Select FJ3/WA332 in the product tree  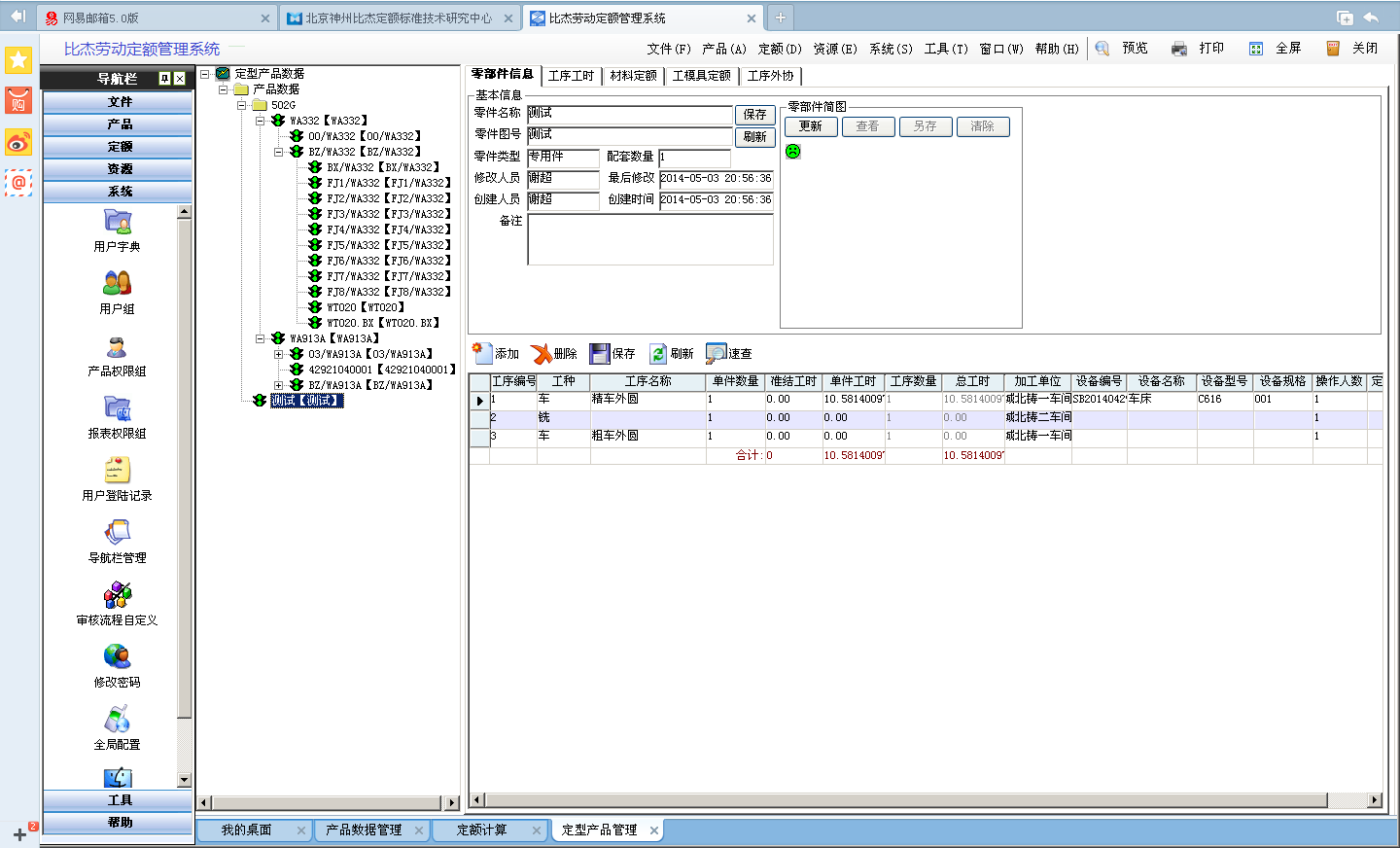tap(389, 214)
